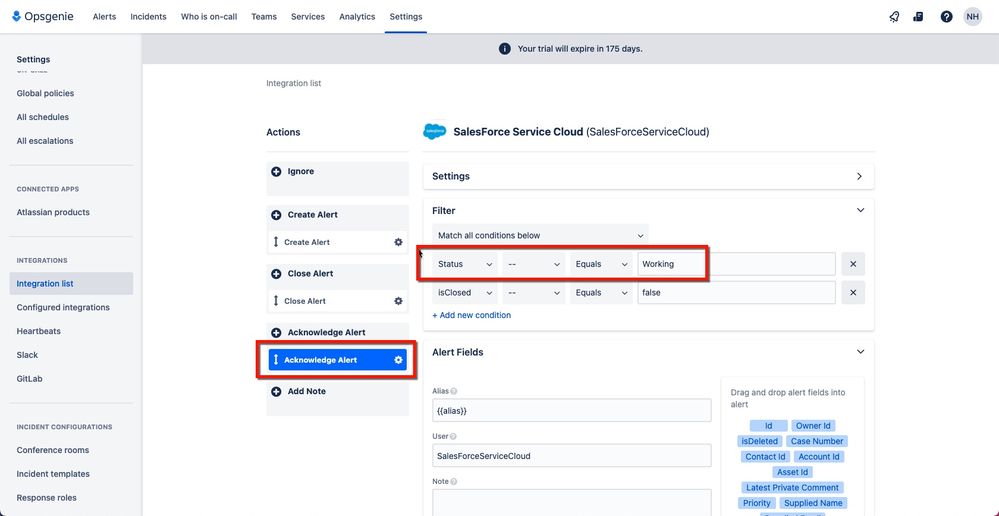Open gear settings of Create Alert rule
999x516 pixels.
[398, 242]
